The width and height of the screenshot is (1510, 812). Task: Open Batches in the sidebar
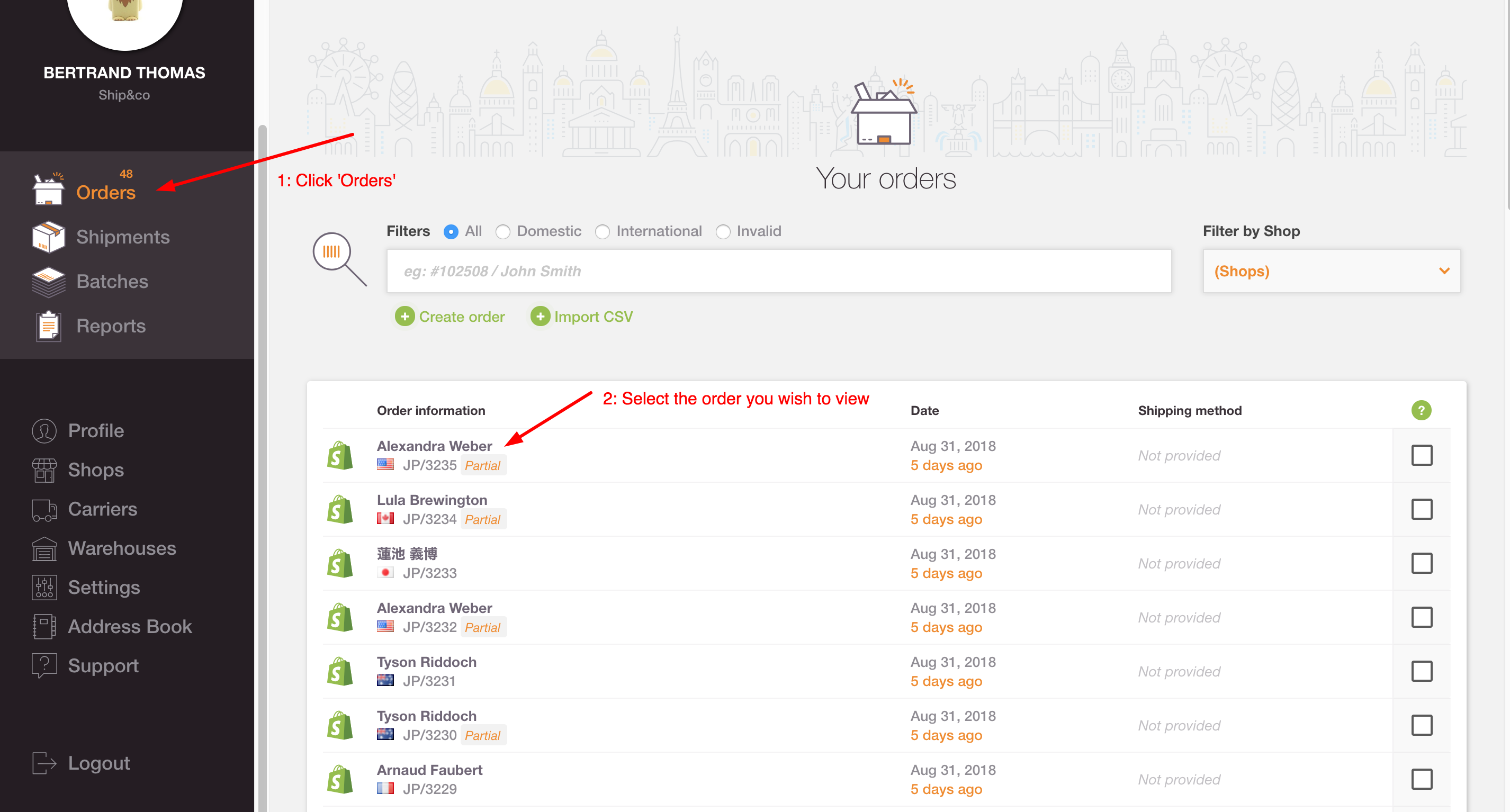(112, 282)
